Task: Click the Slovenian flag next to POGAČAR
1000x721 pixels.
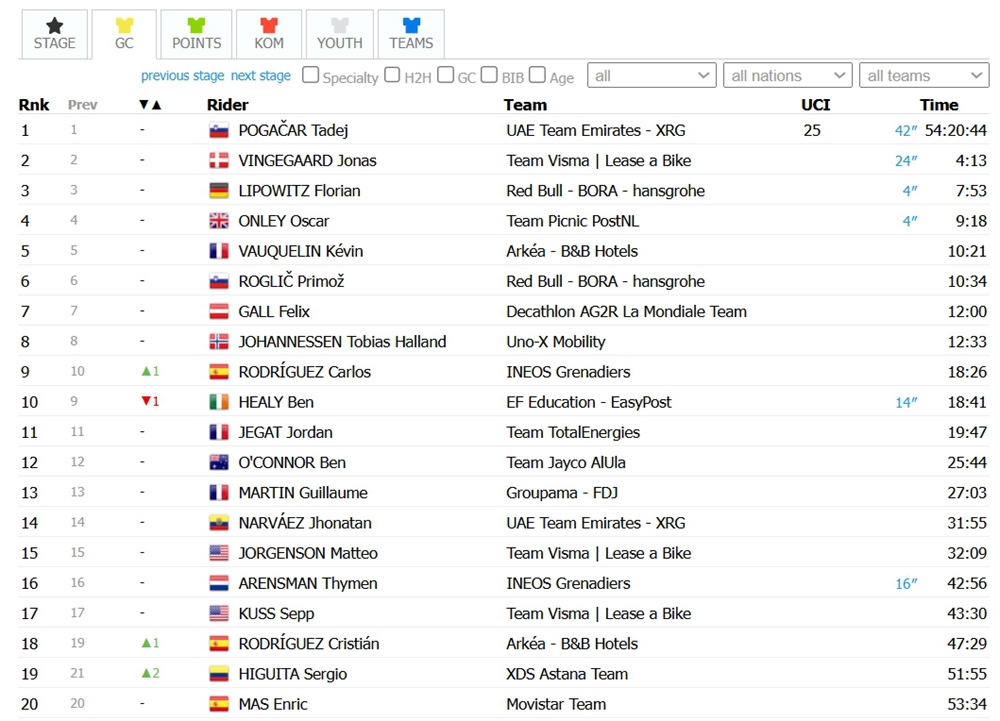Action: 219,131
